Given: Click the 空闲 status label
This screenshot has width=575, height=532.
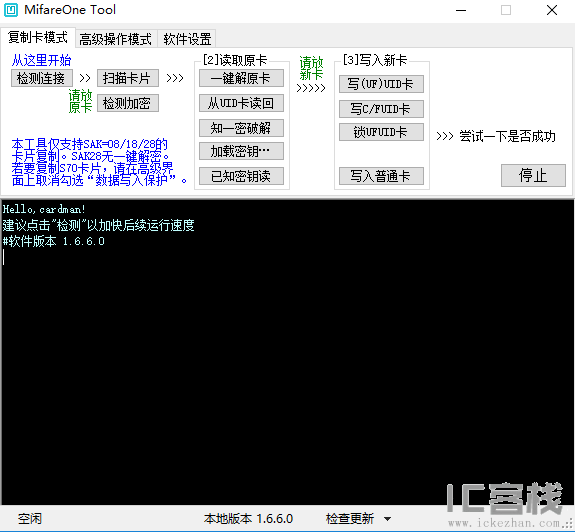Looking at the screenshot, I should (x=30, y=518).
